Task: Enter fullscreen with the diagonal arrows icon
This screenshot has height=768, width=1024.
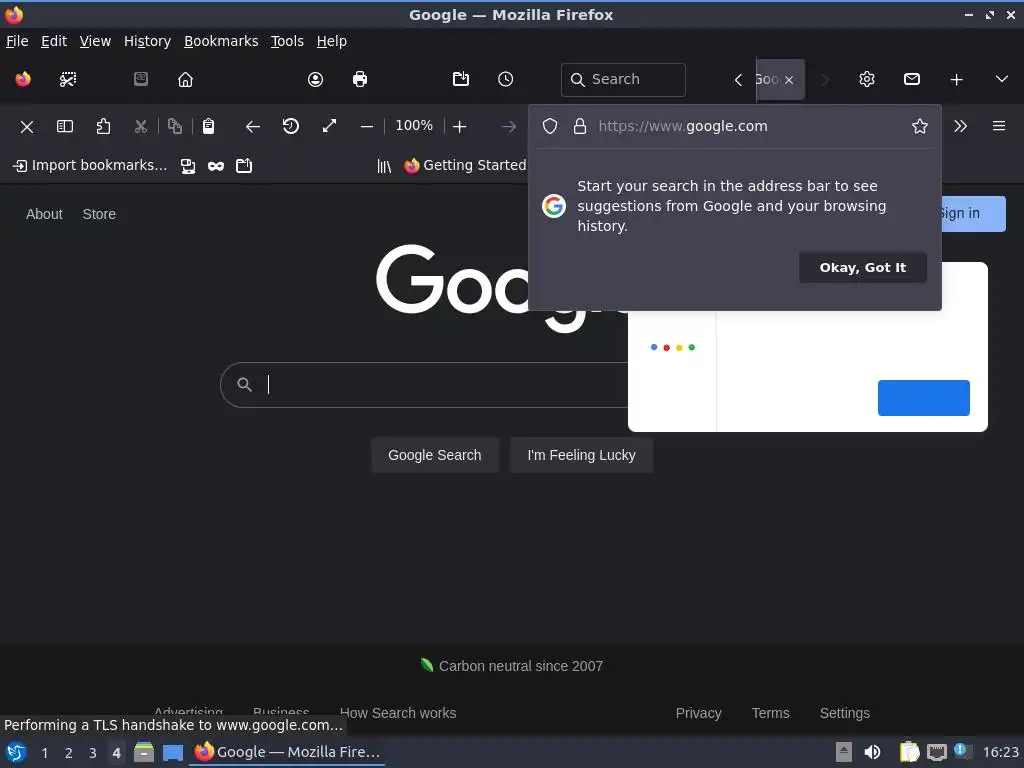Action: [x=329, y=126]
